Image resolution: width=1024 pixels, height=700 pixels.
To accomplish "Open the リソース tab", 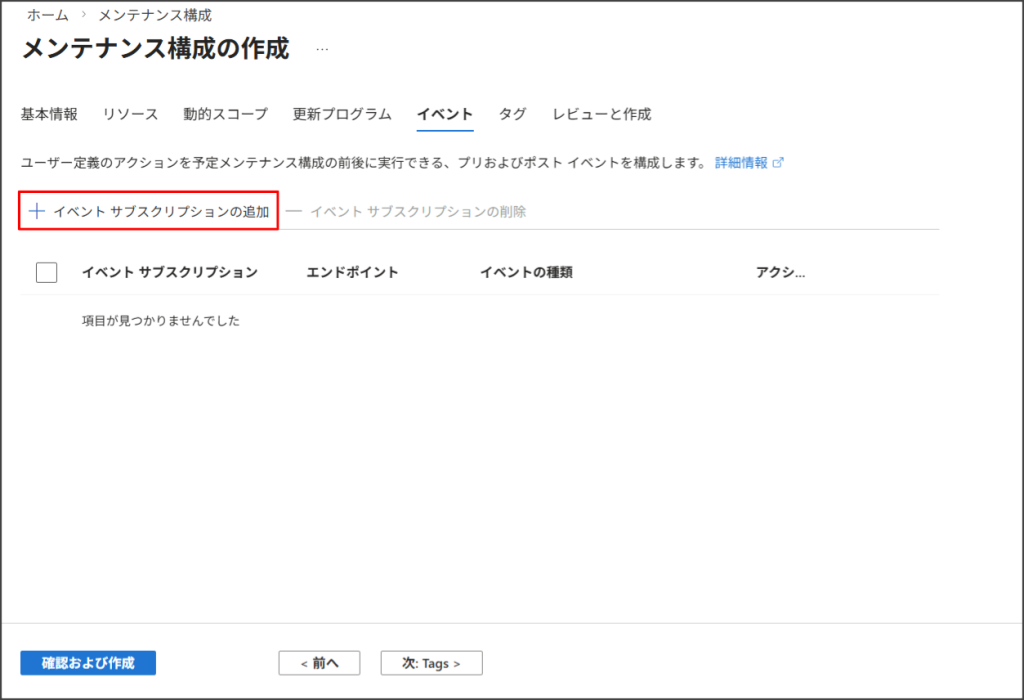I will point(130,114).
